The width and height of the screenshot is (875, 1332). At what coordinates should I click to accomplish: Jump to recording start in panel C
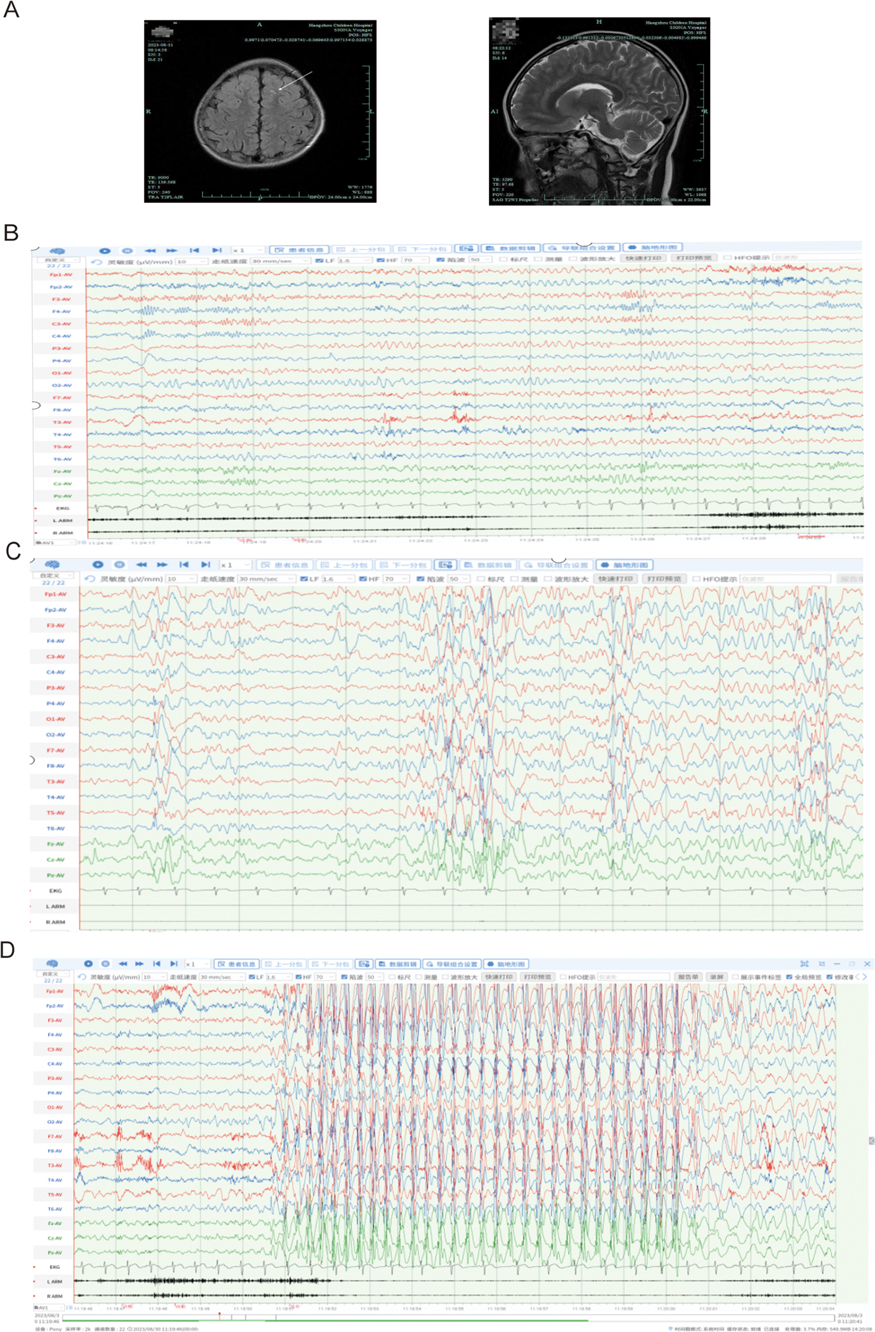click(x=184, y=565)
